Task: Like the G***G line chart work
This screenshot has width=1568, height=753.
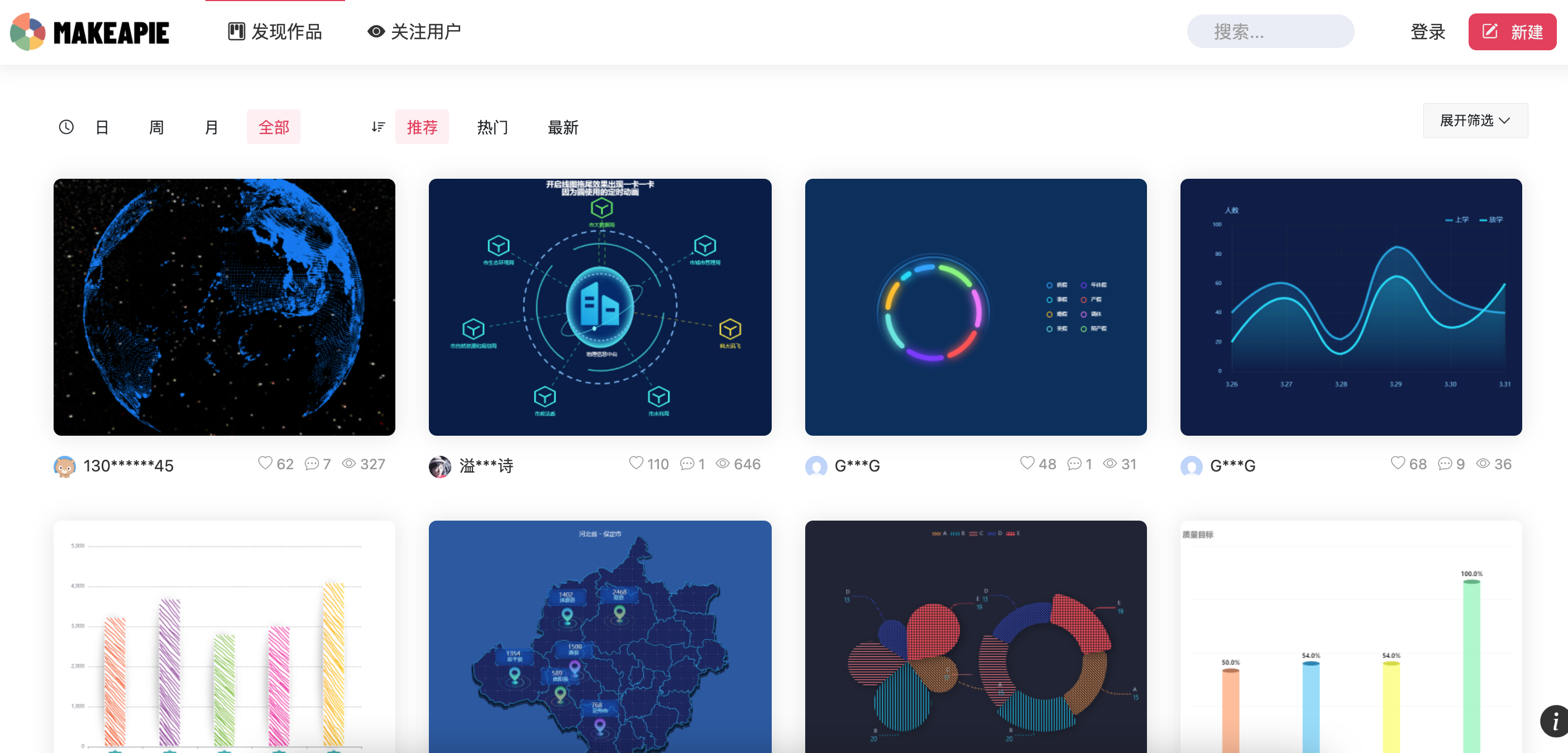Action: pos(1398,463)
